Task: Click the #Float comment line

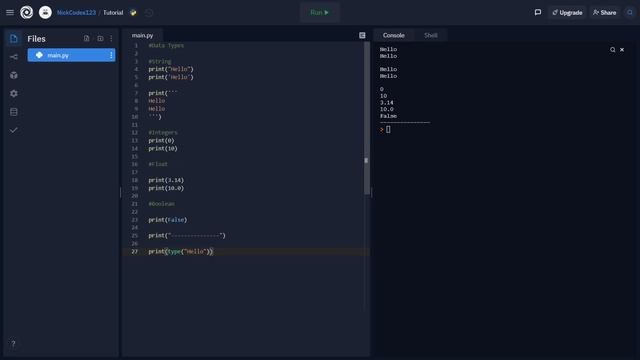Action: [158, 164]
